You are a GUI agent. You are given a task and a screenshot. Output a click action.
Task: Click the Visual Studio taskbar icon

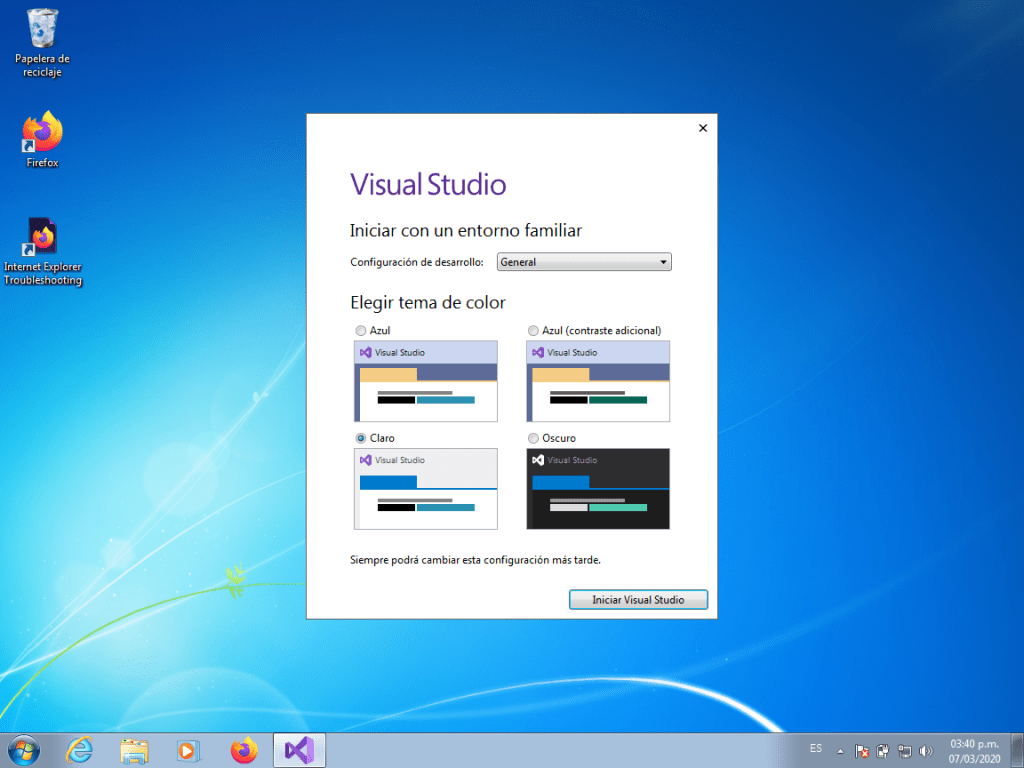[300, 750]
